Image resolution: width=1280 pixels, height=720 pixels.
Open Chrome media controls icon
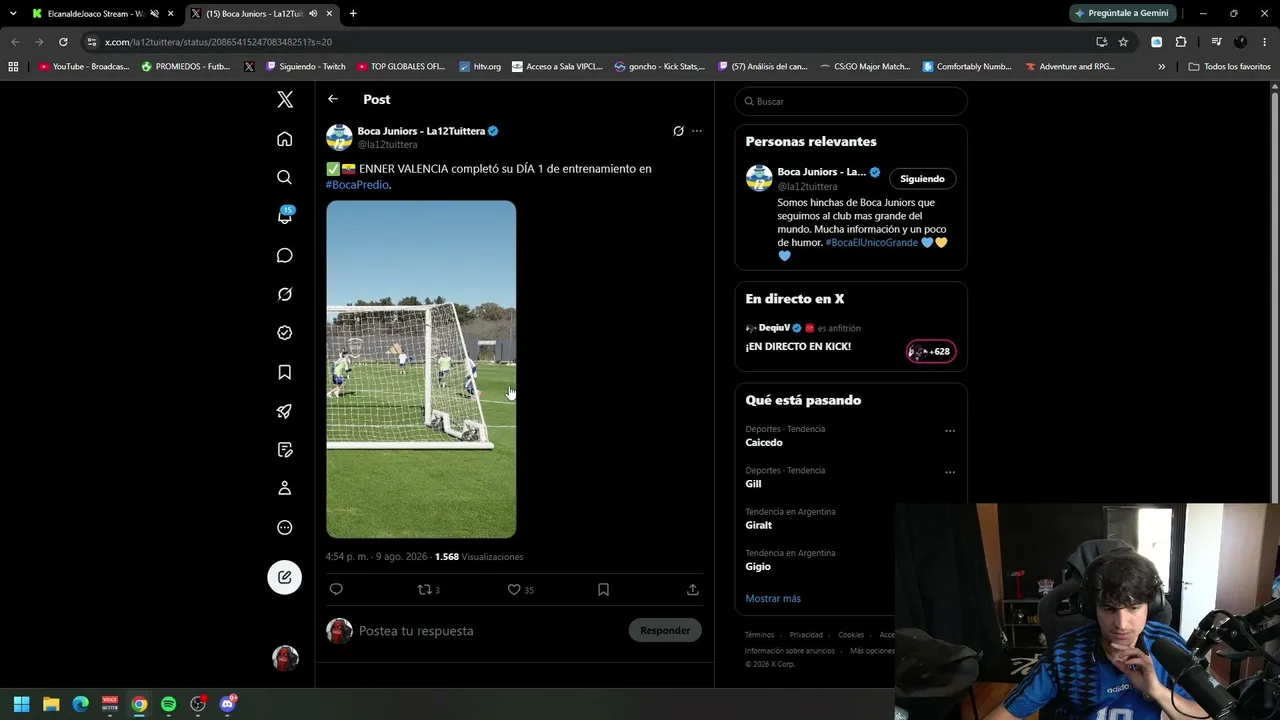click(x=1216, y=42)
